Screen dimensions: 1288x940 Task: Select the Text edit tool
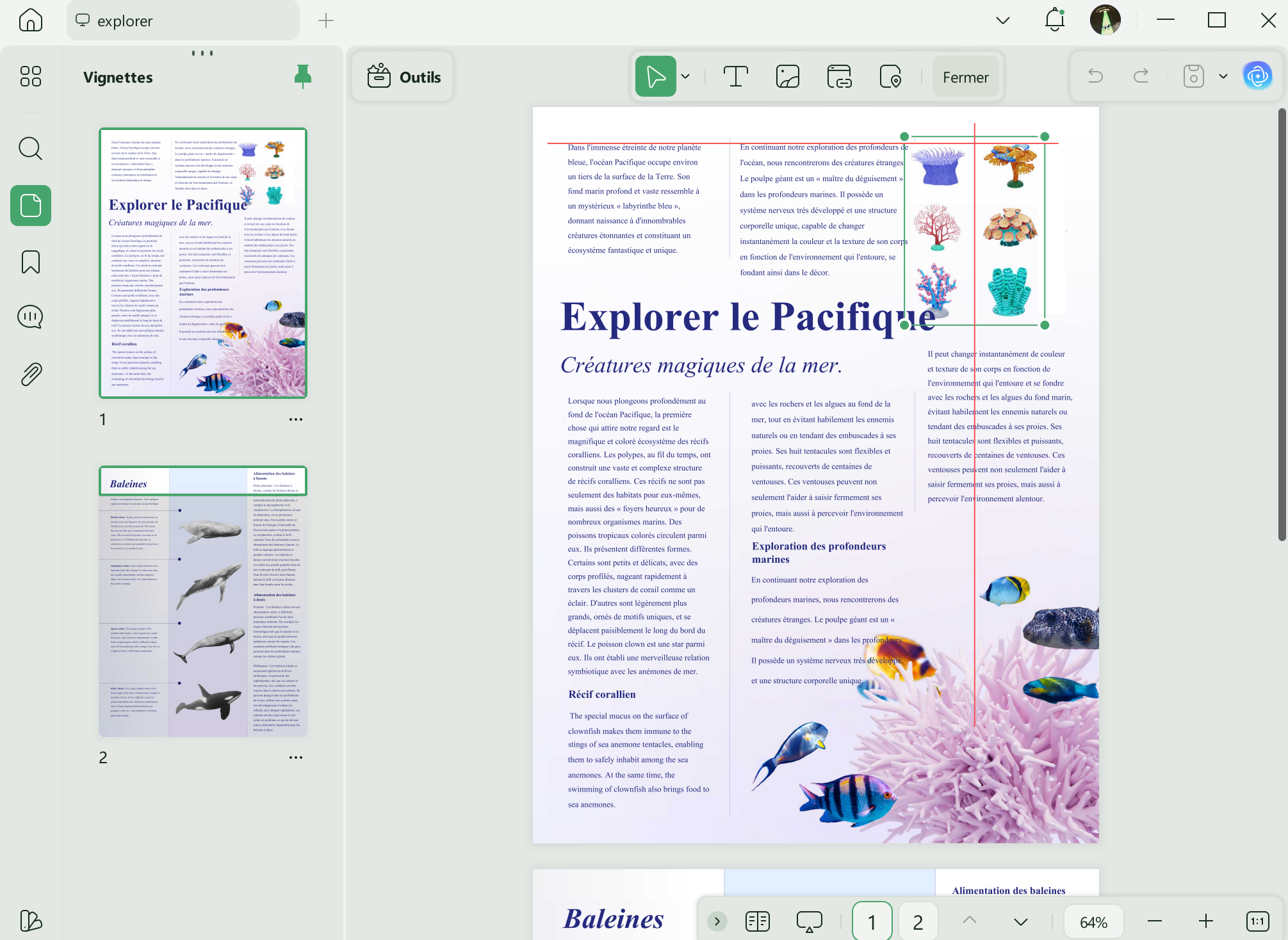736,77
